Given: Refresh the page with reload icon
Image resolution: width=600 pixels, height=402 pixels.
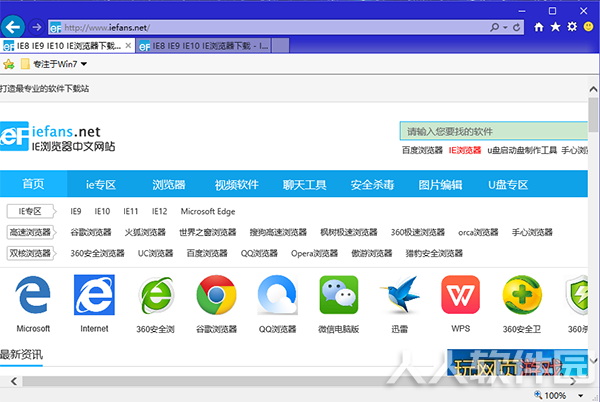Looking at the screenshot, I should click(516, 27).
